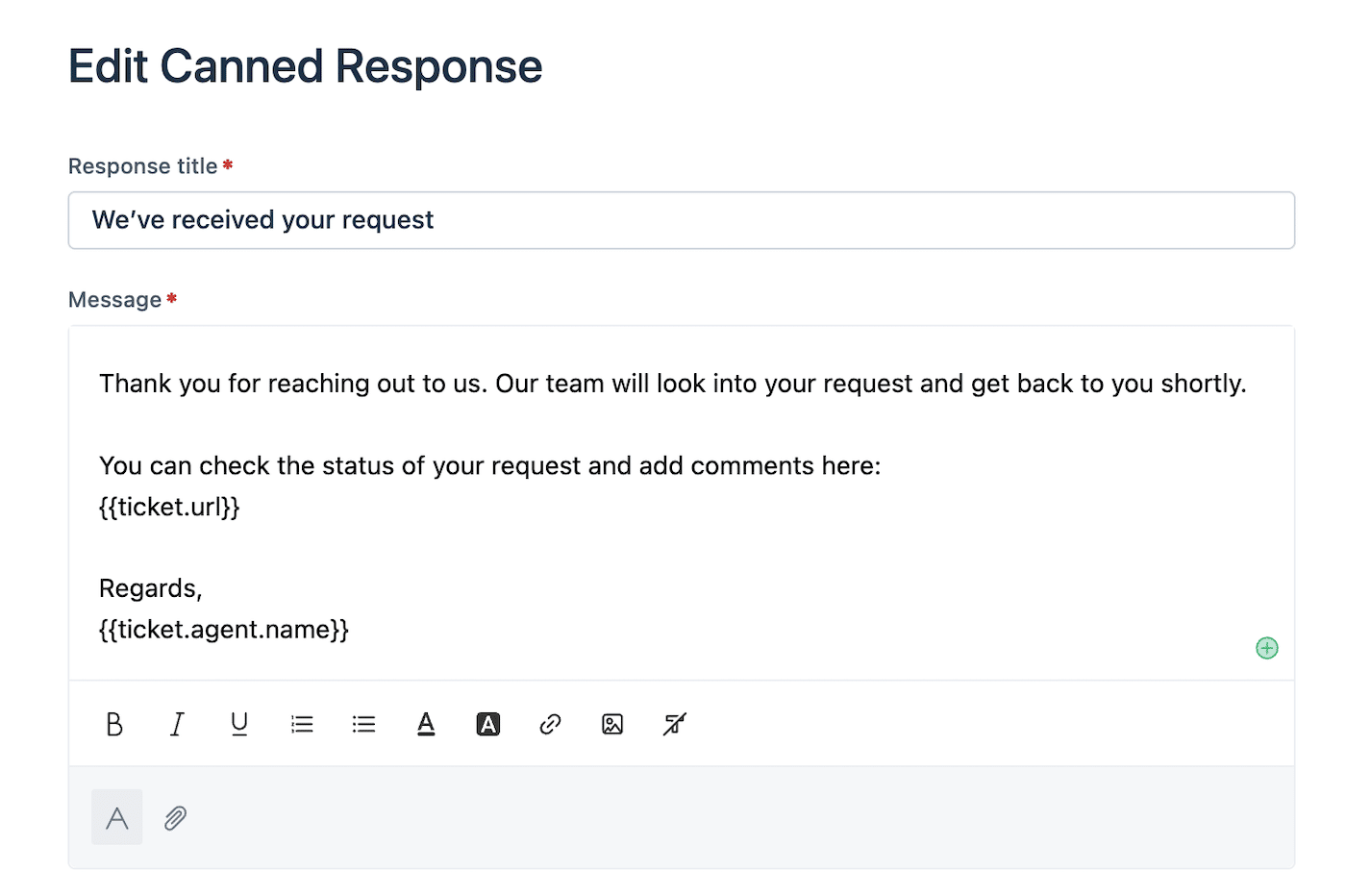
Task: Click the Response title required asterisk
Action: [227, 163]
